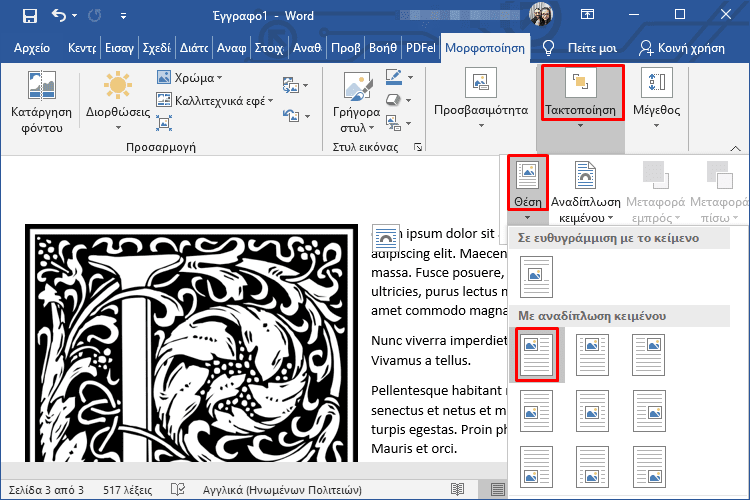The height and width of the screenshot is (500, 750).
Task: Choose middle right position with text wrapping
Action: coord(649,411)
